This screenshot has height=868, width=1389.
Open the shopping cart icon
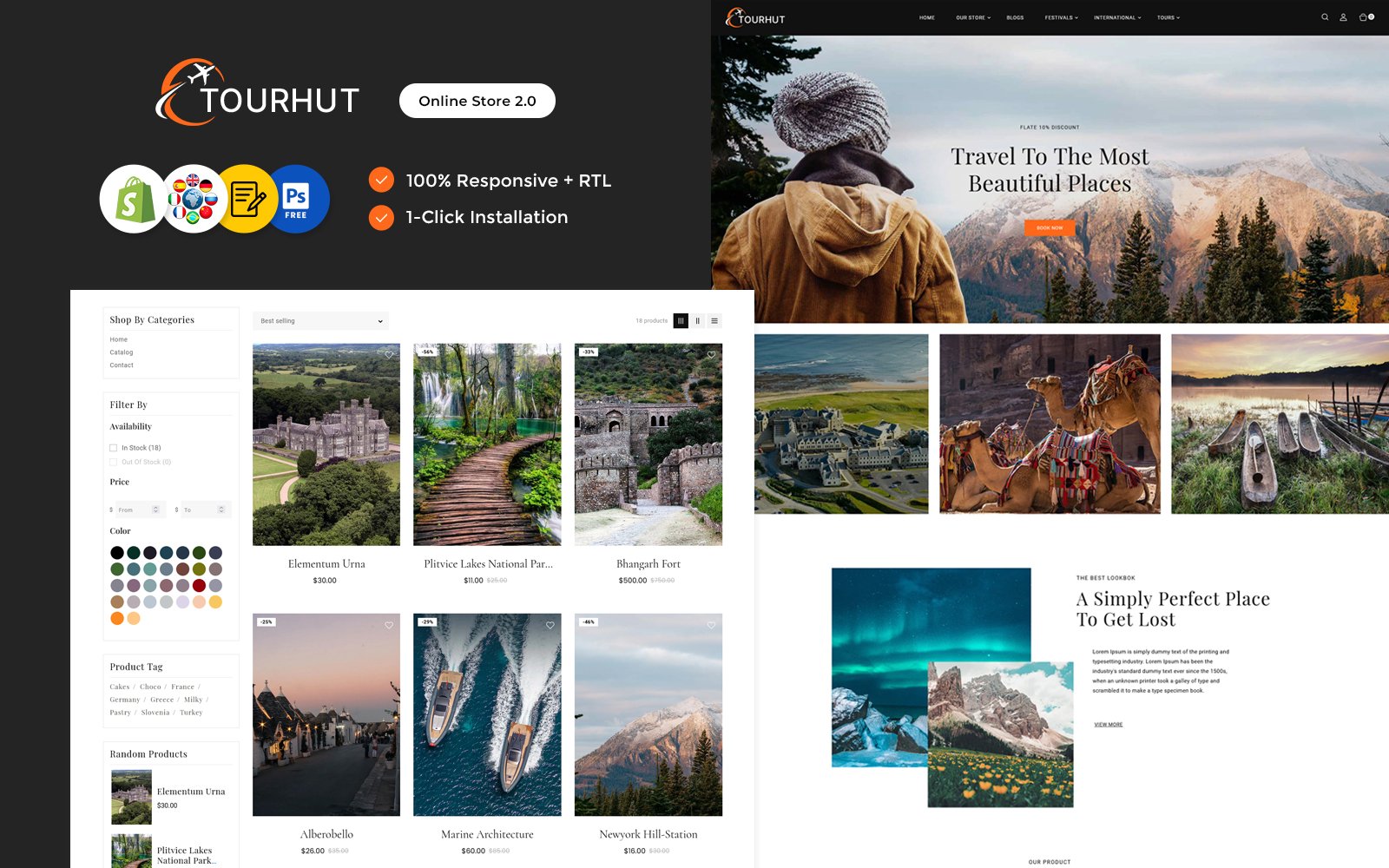[x=1364, y=17]
